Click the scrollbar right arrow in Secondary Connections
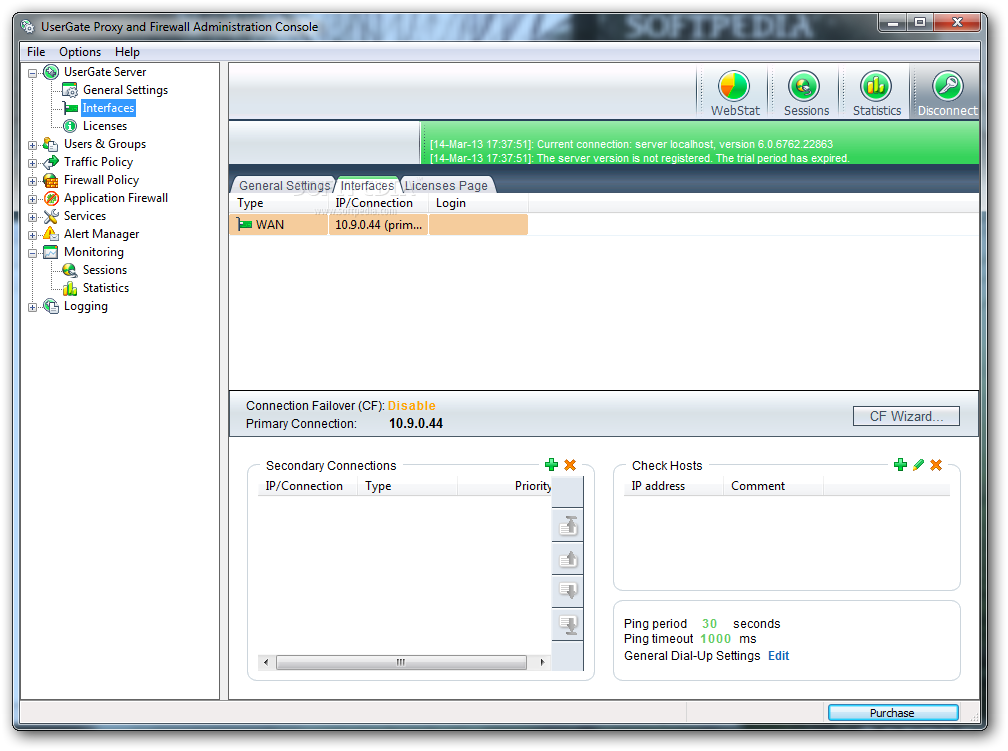This screenshot has width=1008, height=751. tap(542, 662)
